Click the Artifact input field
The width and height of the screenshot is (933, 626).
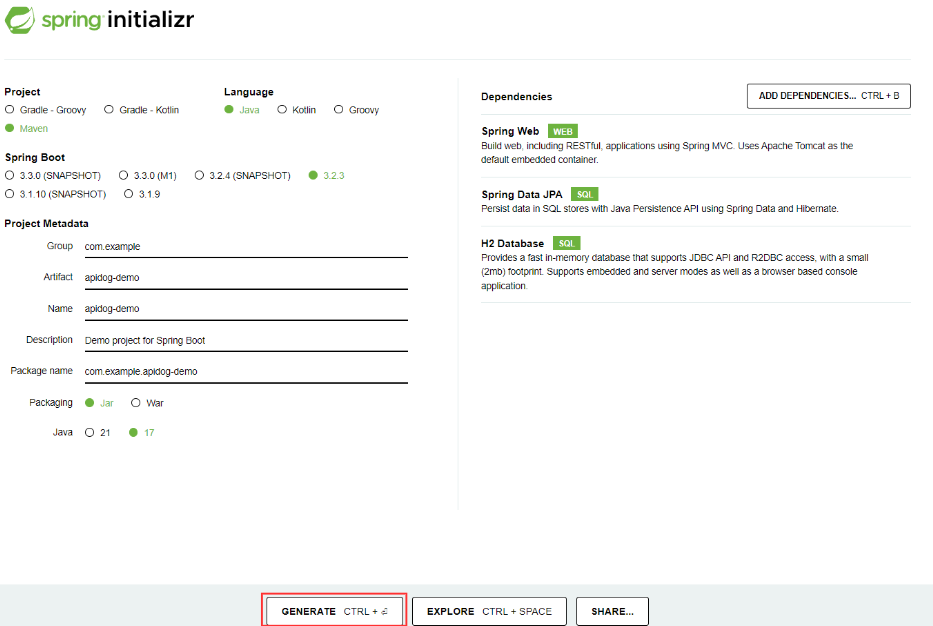click(246, 277)
